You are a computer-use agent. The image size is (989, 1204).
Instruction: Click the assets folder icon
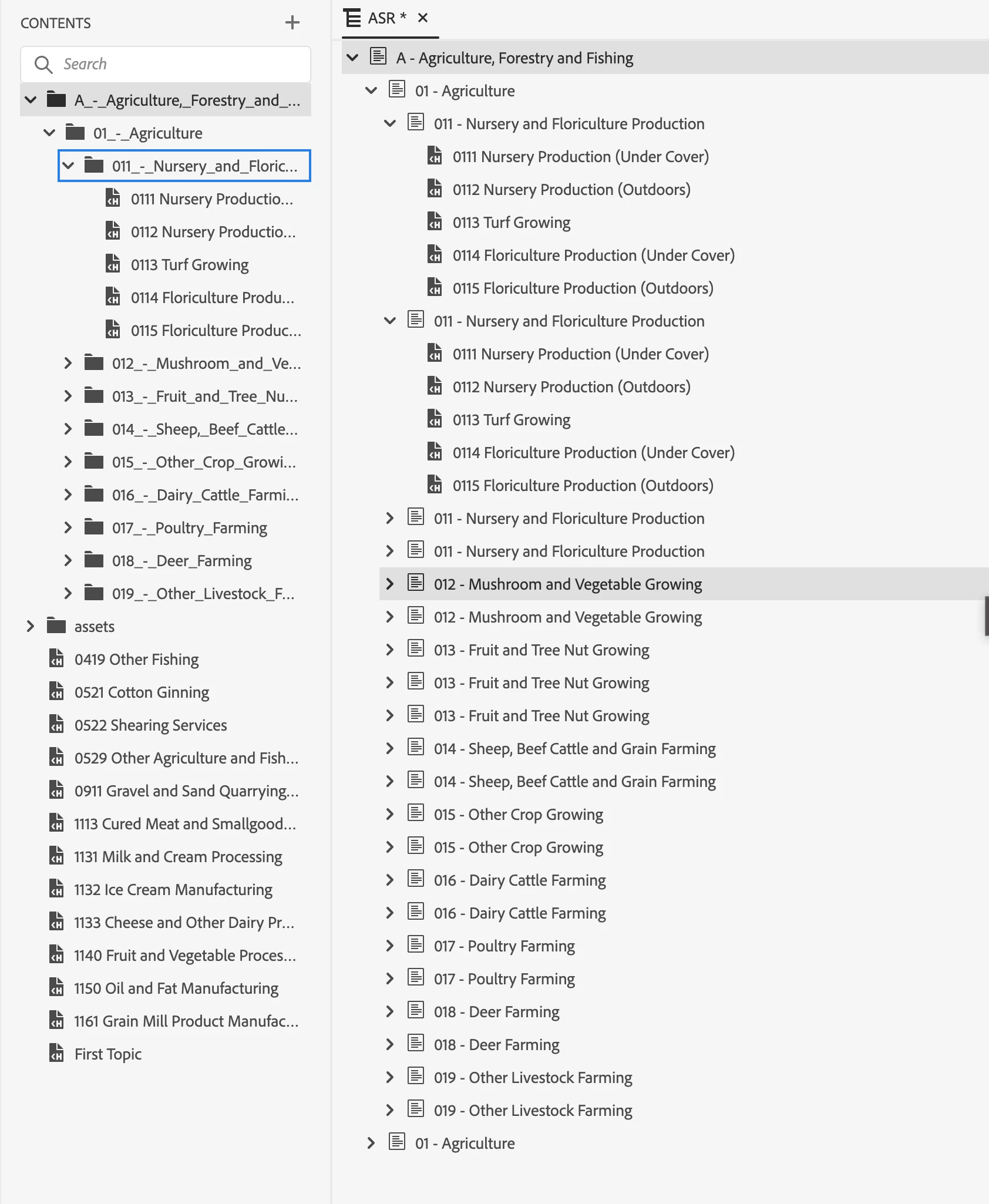click(56, 625)
